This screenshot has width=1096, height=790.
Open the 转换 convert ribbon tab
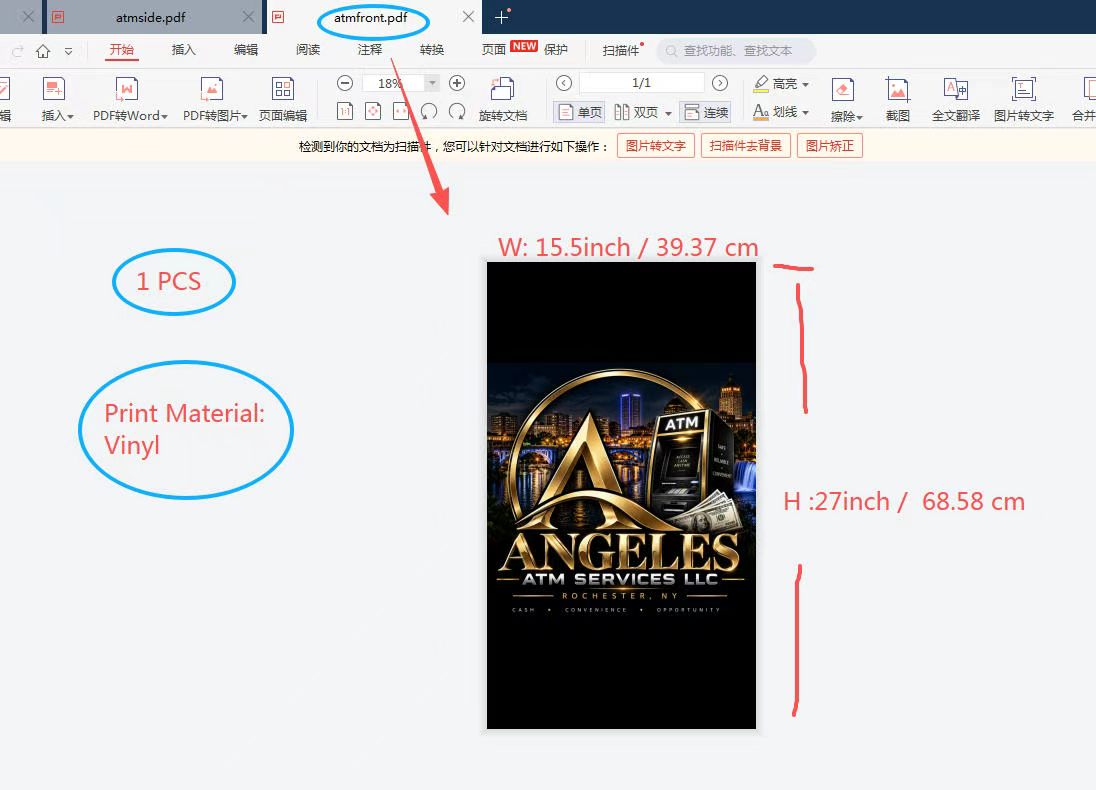[x=432, y=50]
